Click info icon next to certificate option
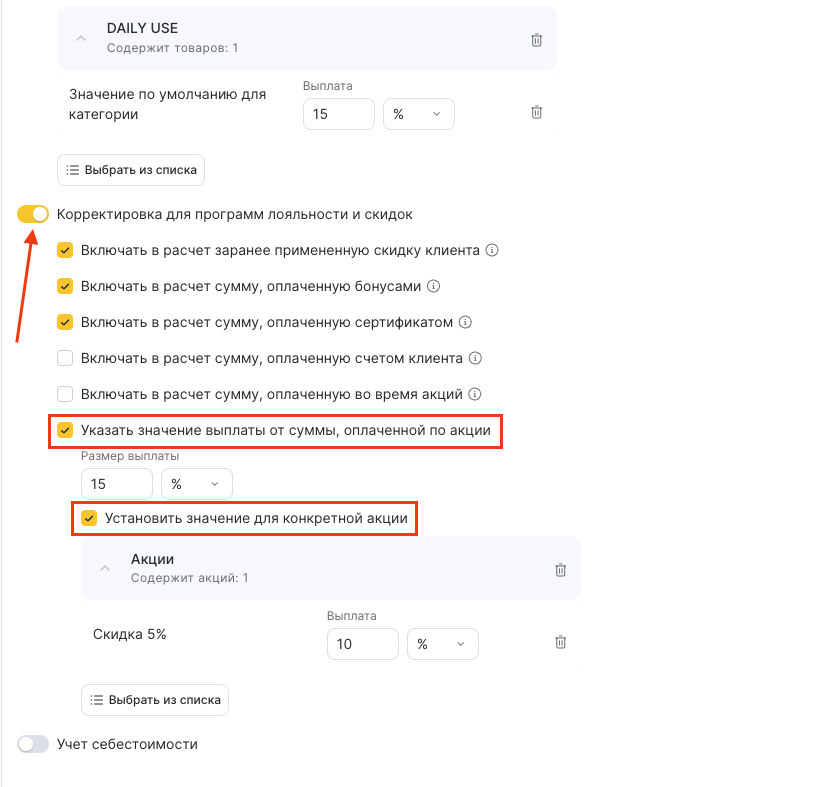The height and width of the screenshot is (787, 816). [465, 322]
